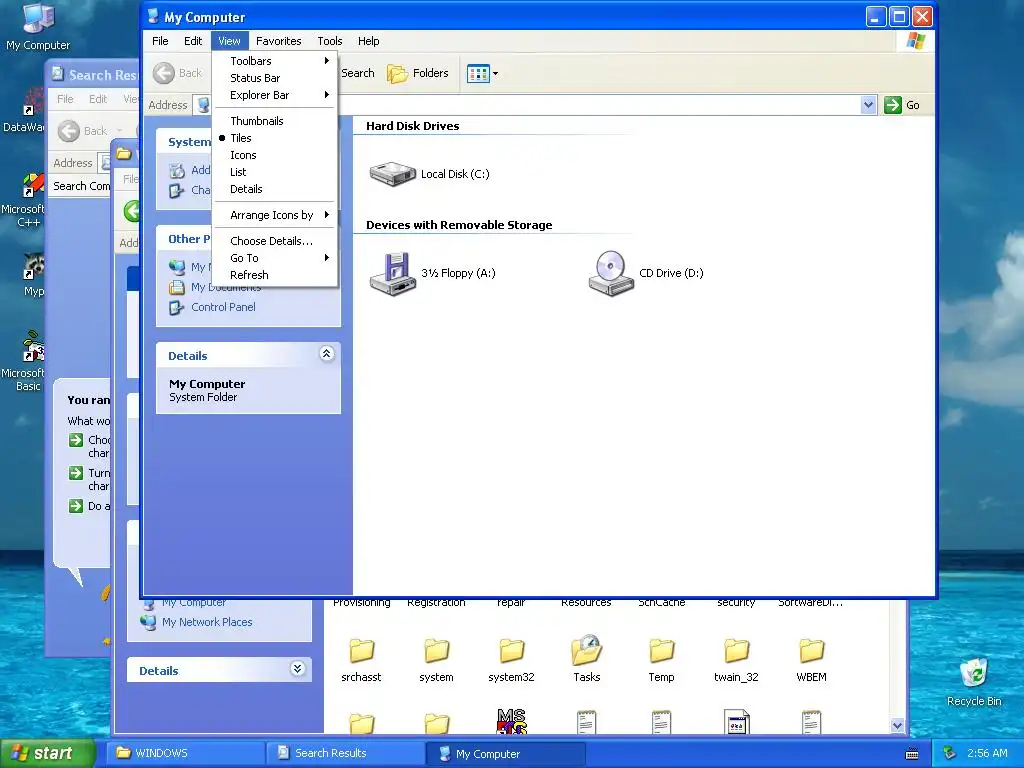1024x768 pixels.
Task: Click the Start button
Action: click(47, 753)
